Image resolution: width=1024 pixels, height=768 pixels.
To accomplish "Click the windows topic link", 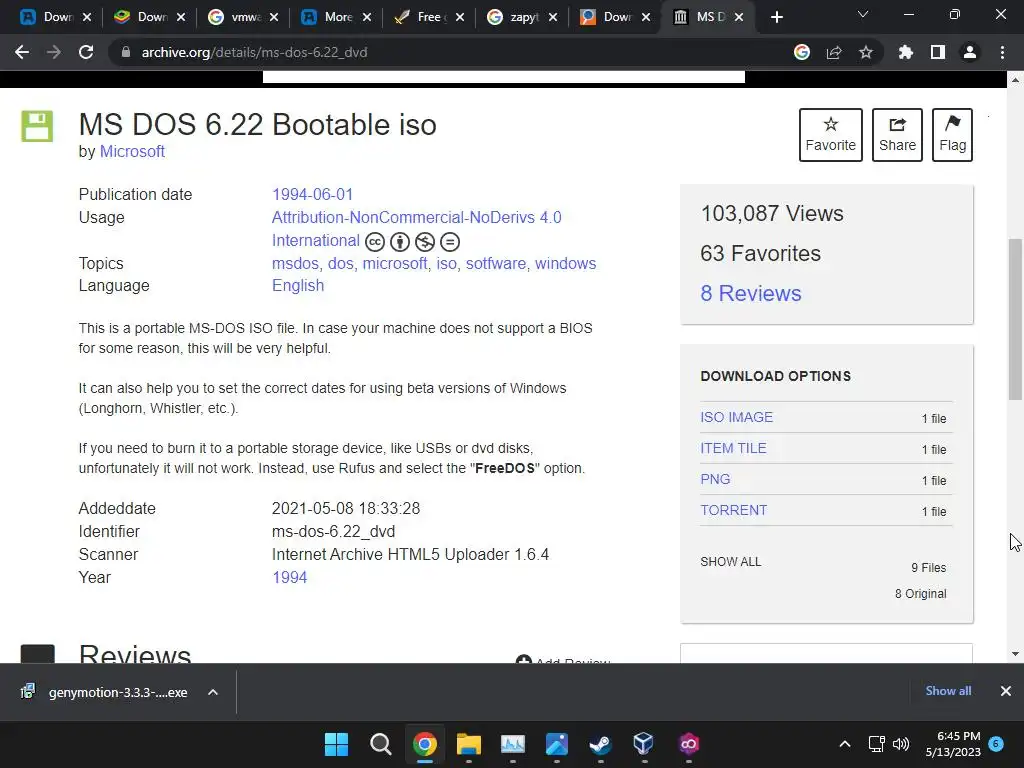I will (x=566, y=264).
